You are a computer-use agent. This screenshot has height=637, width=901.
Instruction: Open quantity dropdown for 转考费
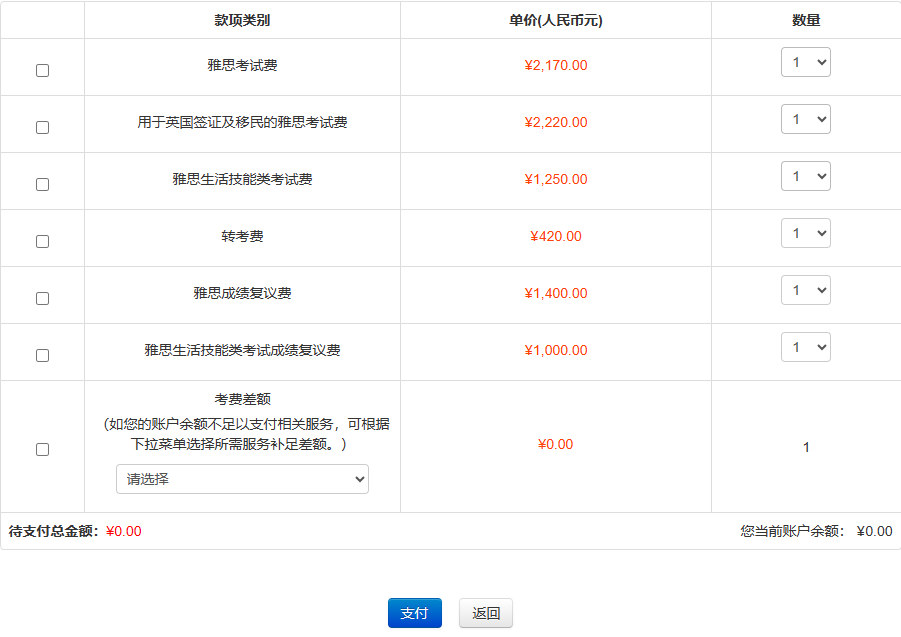point(806,233)
